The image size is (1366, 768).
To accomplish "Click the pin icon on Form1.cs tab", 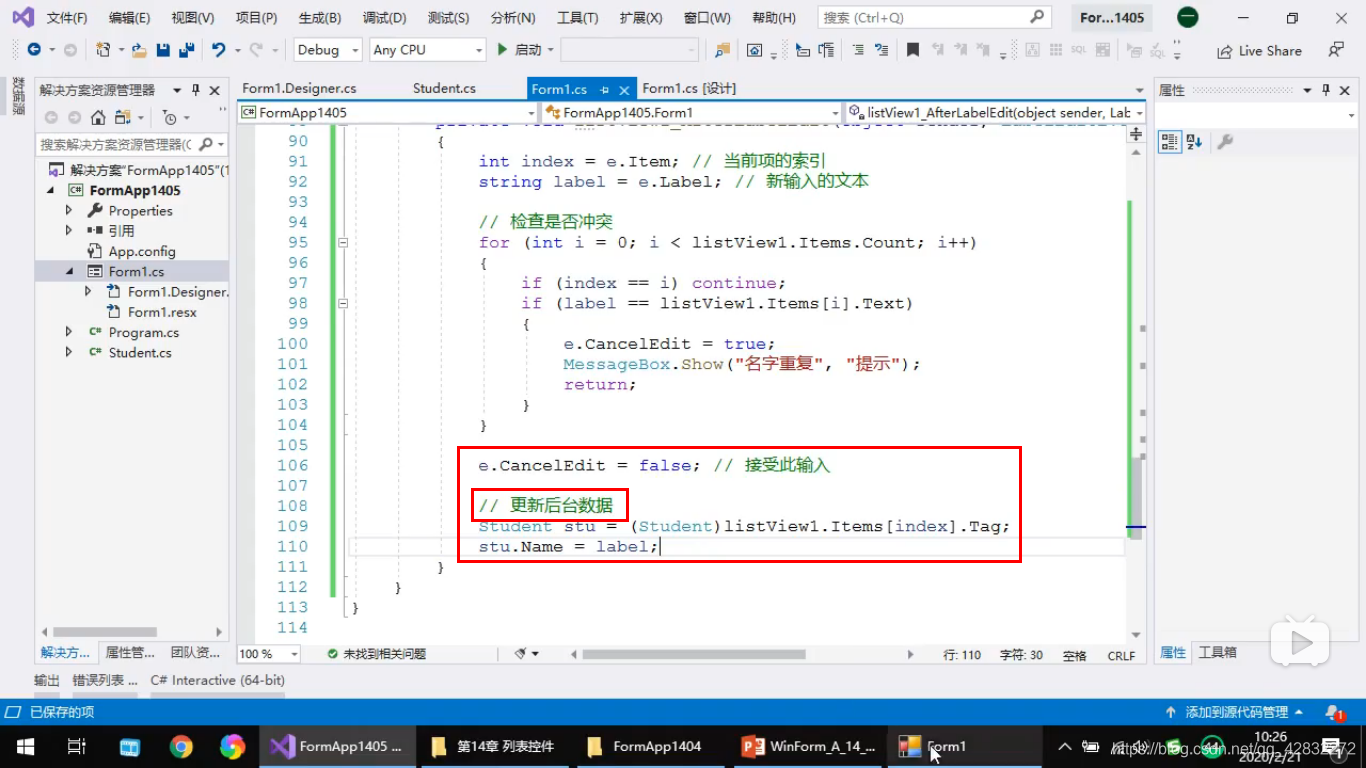I will point(606,90).
